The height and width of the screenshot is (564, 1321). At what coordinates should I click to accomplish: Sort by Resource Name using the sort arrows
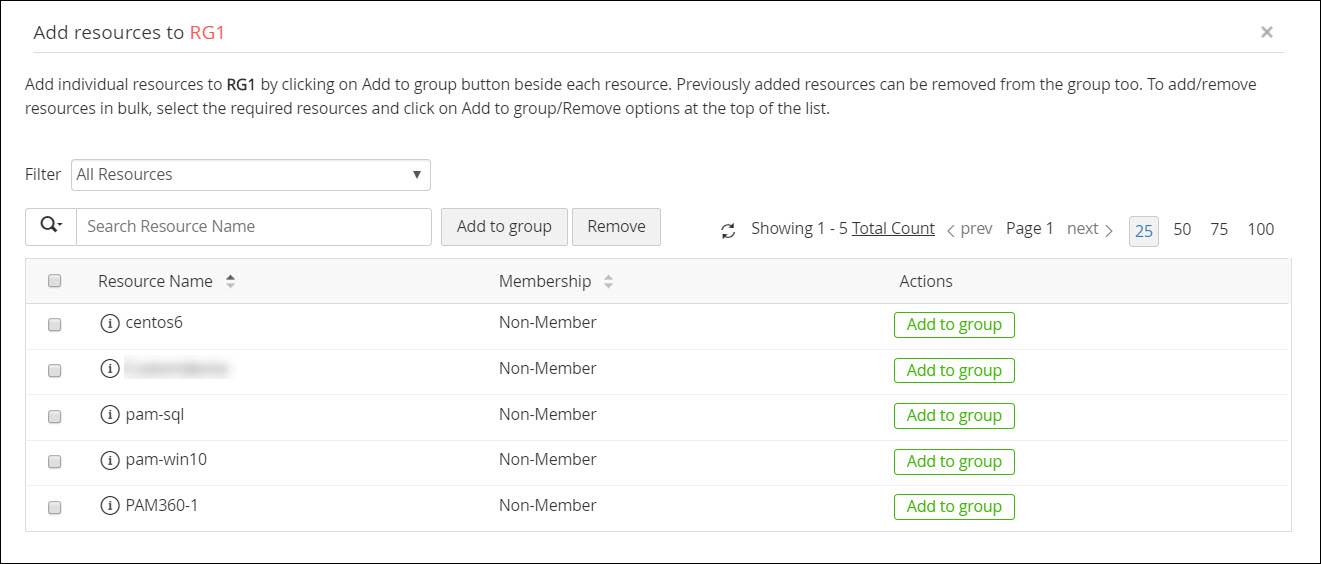point(230,282)
